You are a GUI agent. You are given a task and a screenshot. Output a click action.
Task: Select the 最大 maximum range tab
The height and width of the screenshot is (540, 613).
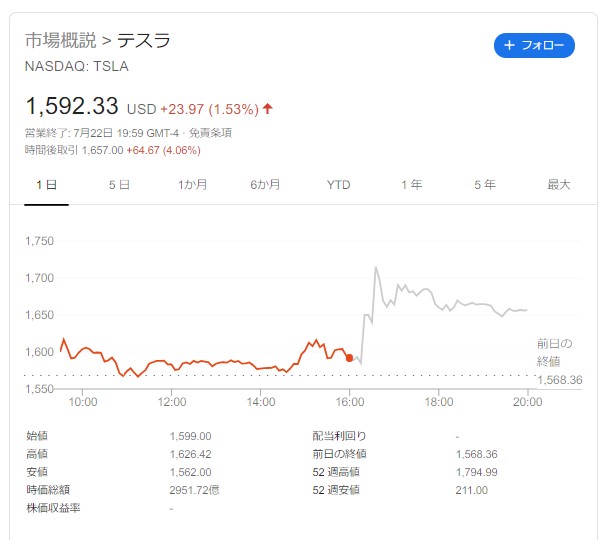pos(559,185)
